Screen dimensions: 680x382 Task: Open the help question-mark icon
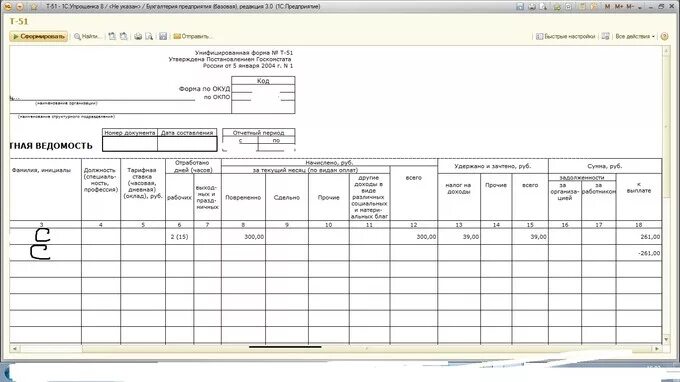point(664,36)
